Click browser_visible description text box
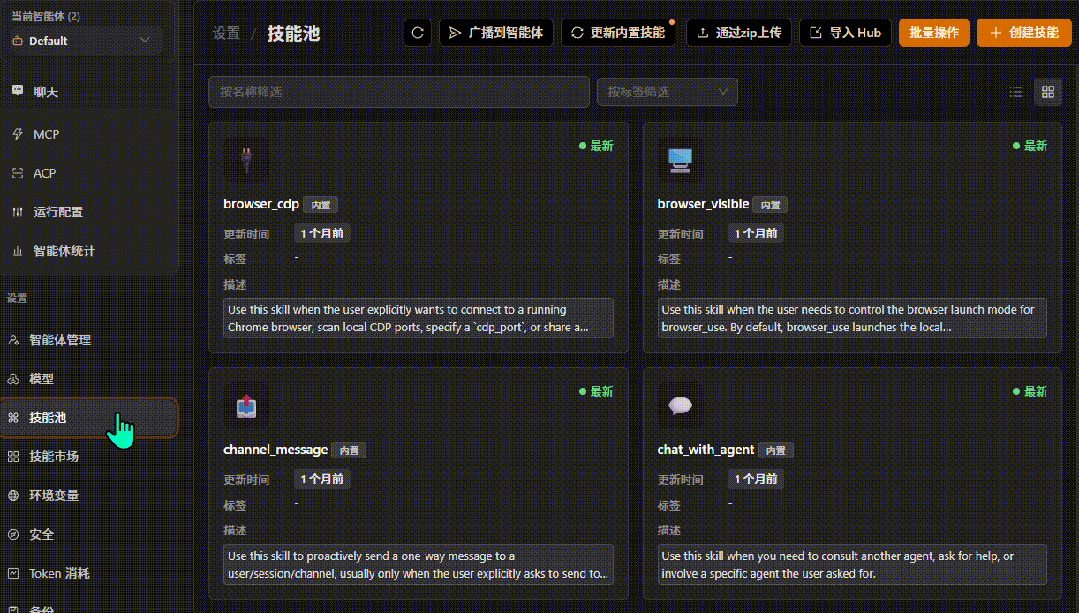The image size is (1079, 613). tap(852, 318)
